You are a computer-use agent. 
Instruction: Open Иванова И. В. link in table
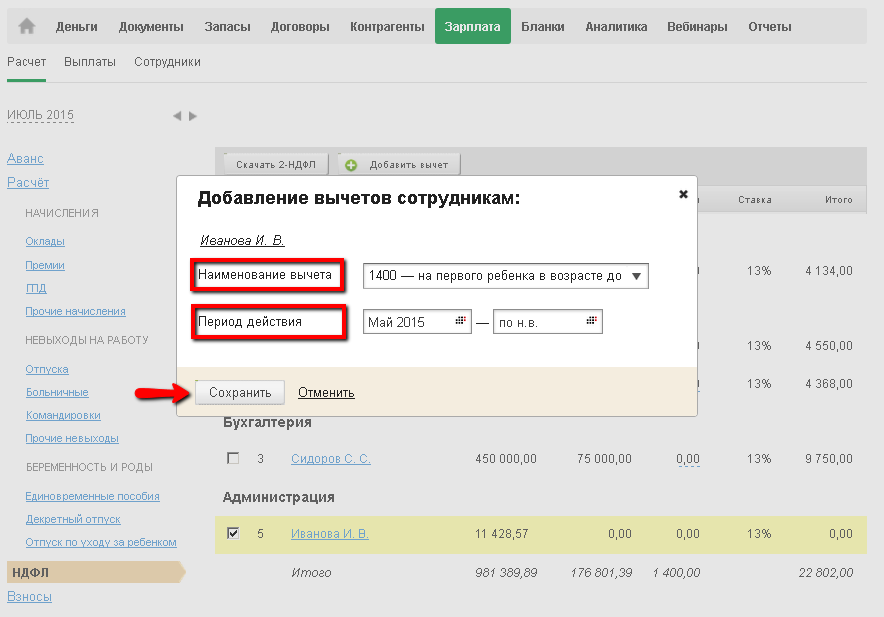[x=330, y=534]
